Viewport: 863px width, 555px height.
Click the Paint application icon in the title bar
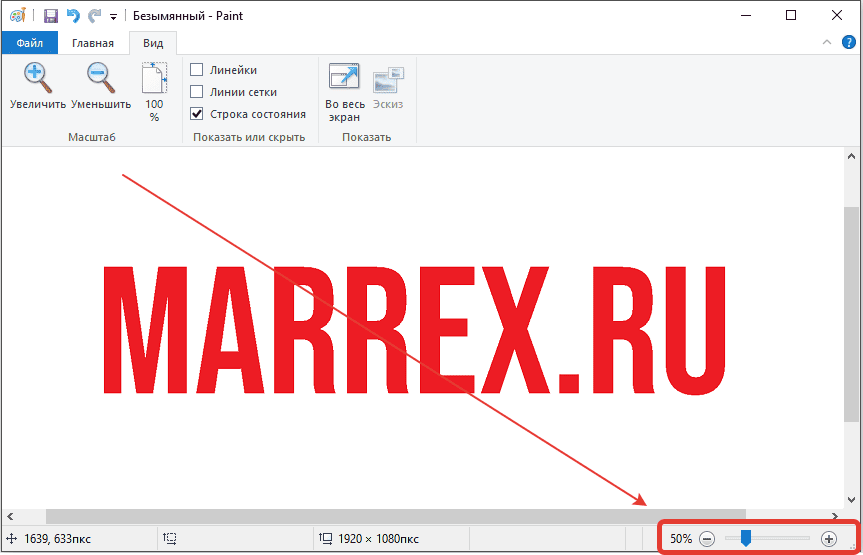[x=18, y=15]
